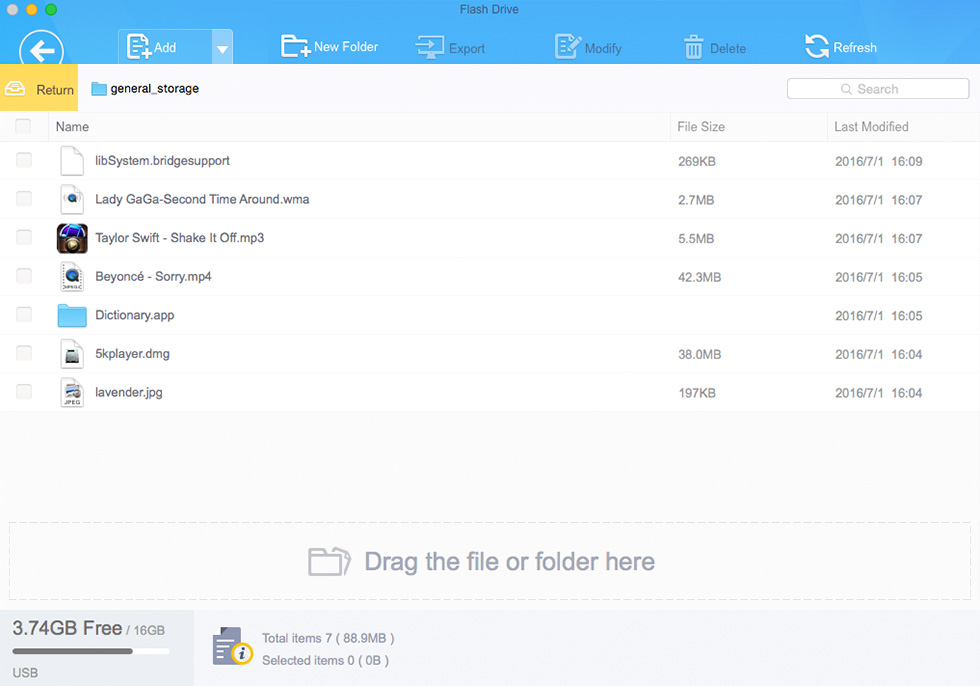
Task: Toggle the select-all checkbox in header
Action: [x=23, y=126]
